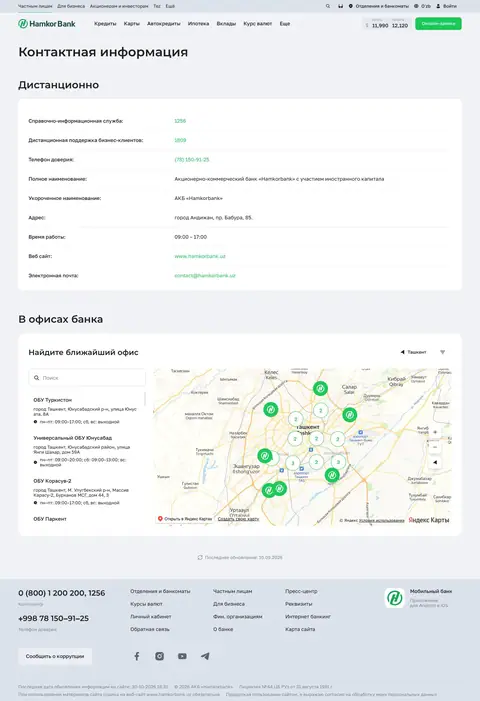Open the Ипотека menu
The image size is (480, 701).
click(x=198, y=24)
